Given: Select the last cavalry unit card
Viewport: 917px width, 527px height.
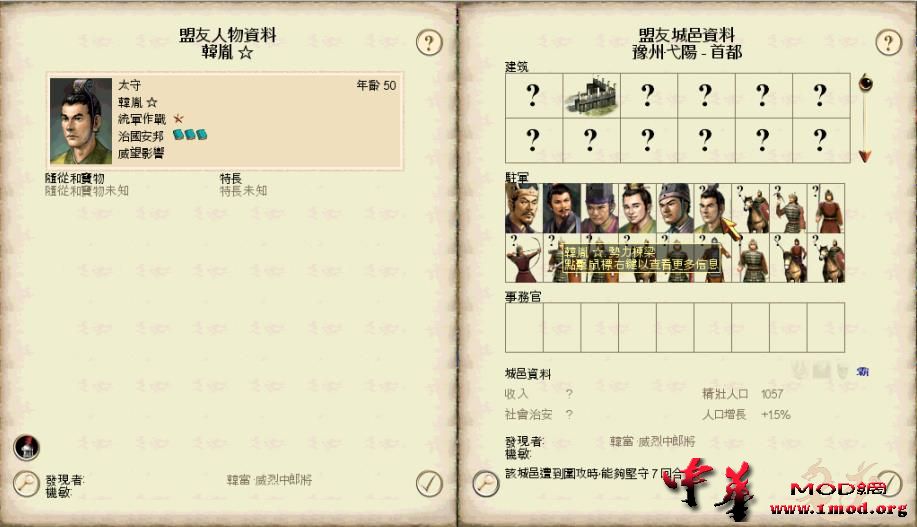Looking at the screenshot, I should coord(827,258).
